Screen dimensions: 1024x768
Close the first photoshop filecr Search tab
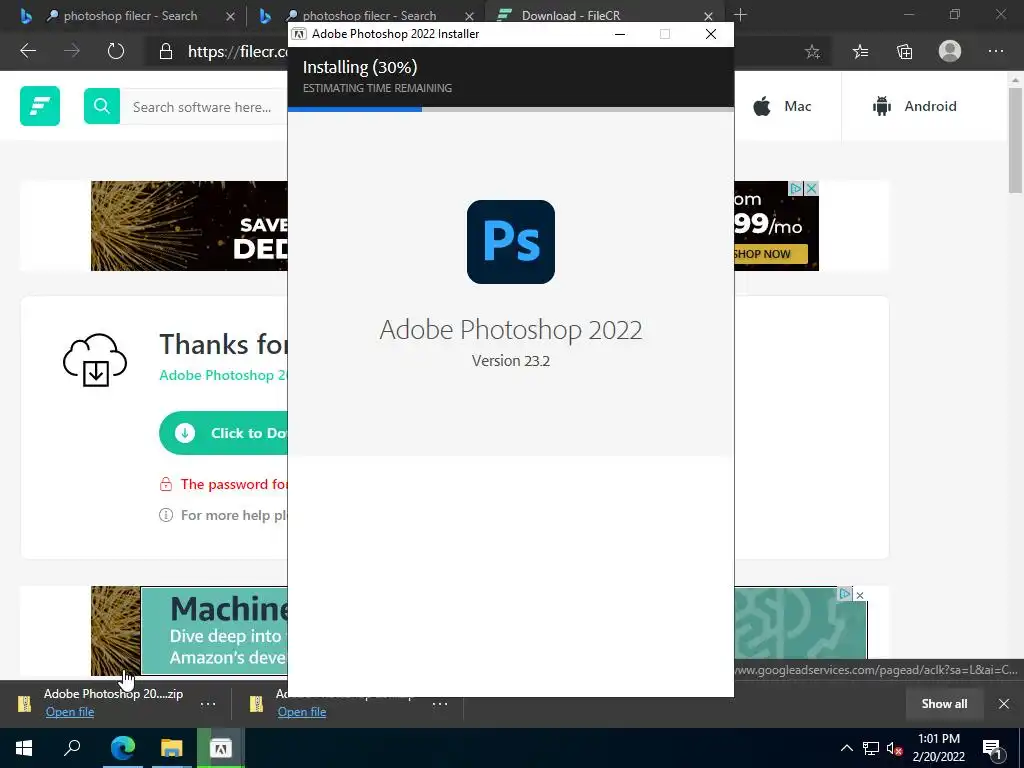click(230, 16)
